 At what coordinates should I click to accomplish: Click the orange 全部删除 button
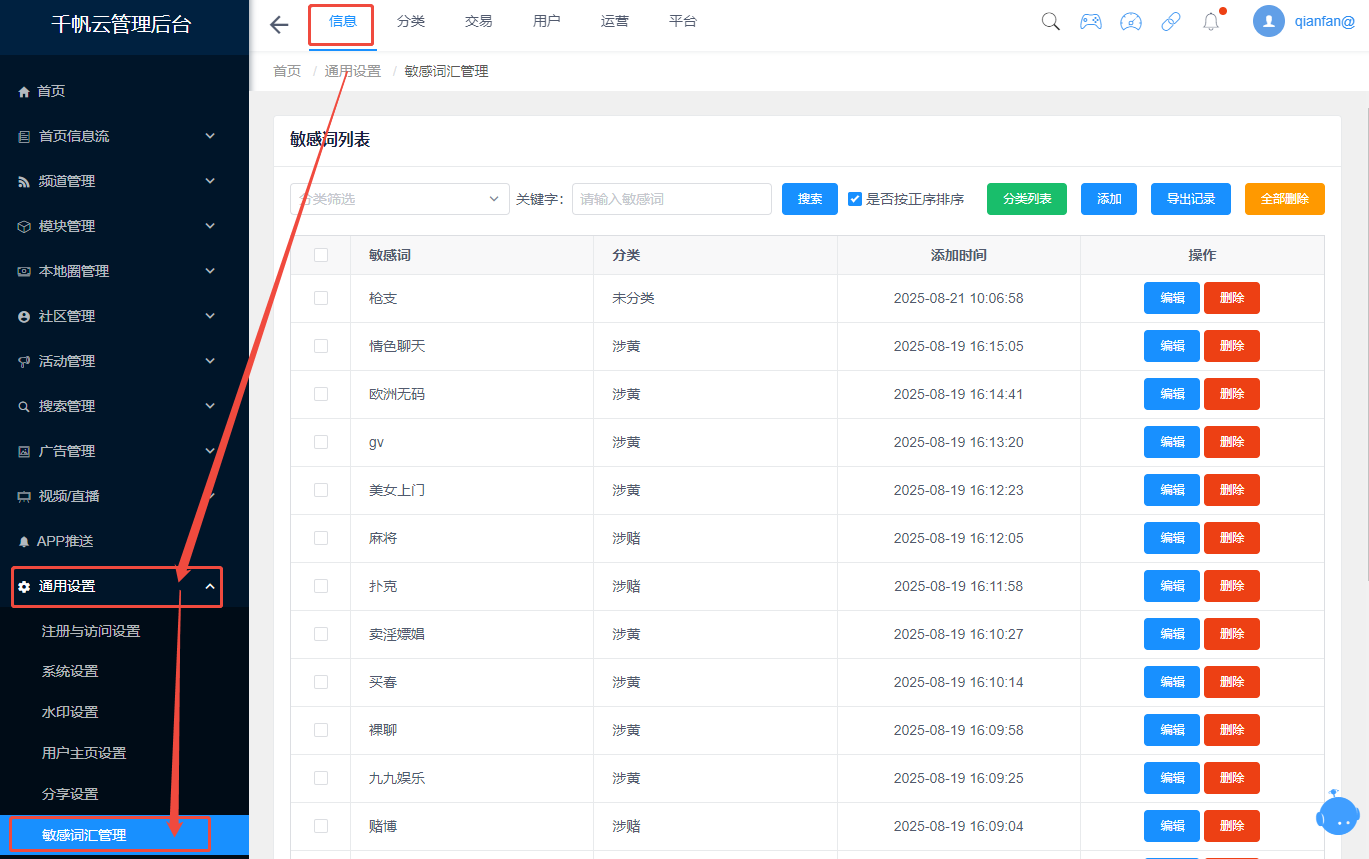(1285, 199)
